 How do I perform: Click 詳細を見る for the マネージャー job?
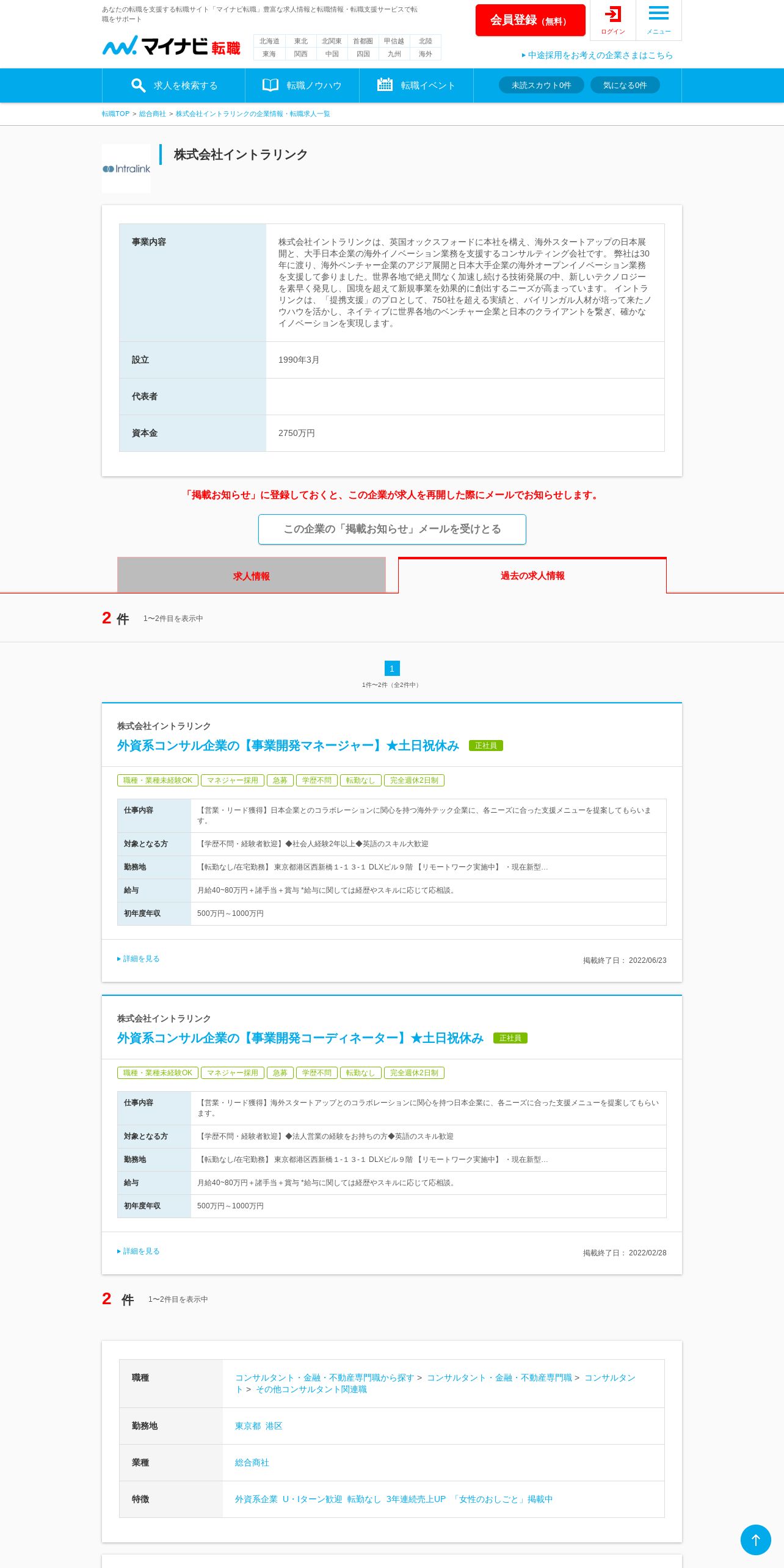[139, 959]
